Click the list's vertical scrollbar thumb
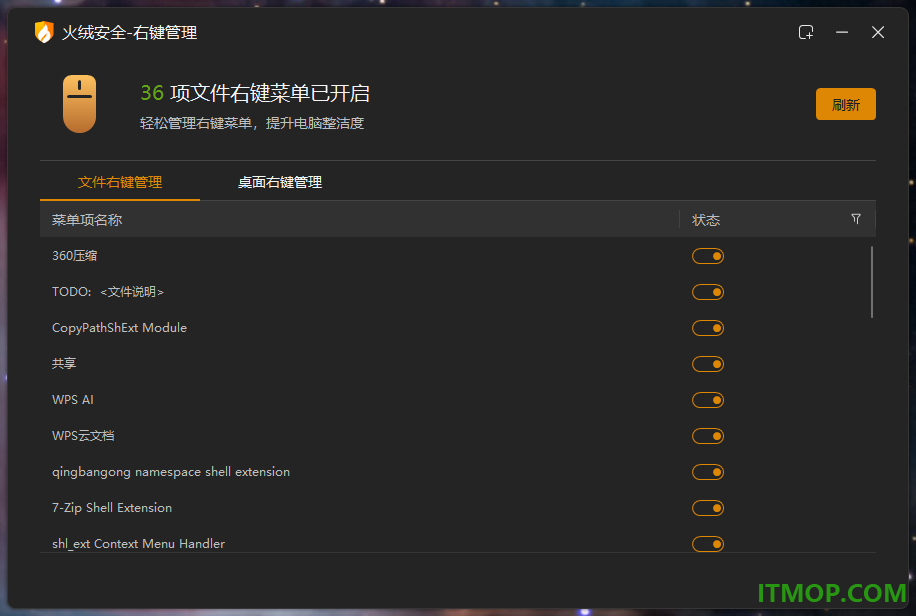Viewport: 916px width, 616px height. coord(872,282)
